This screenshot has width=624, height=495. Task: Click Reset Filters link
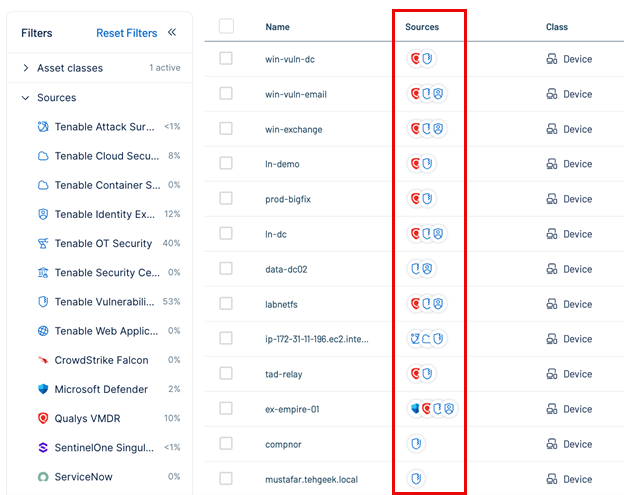click(x=126, y=33)
